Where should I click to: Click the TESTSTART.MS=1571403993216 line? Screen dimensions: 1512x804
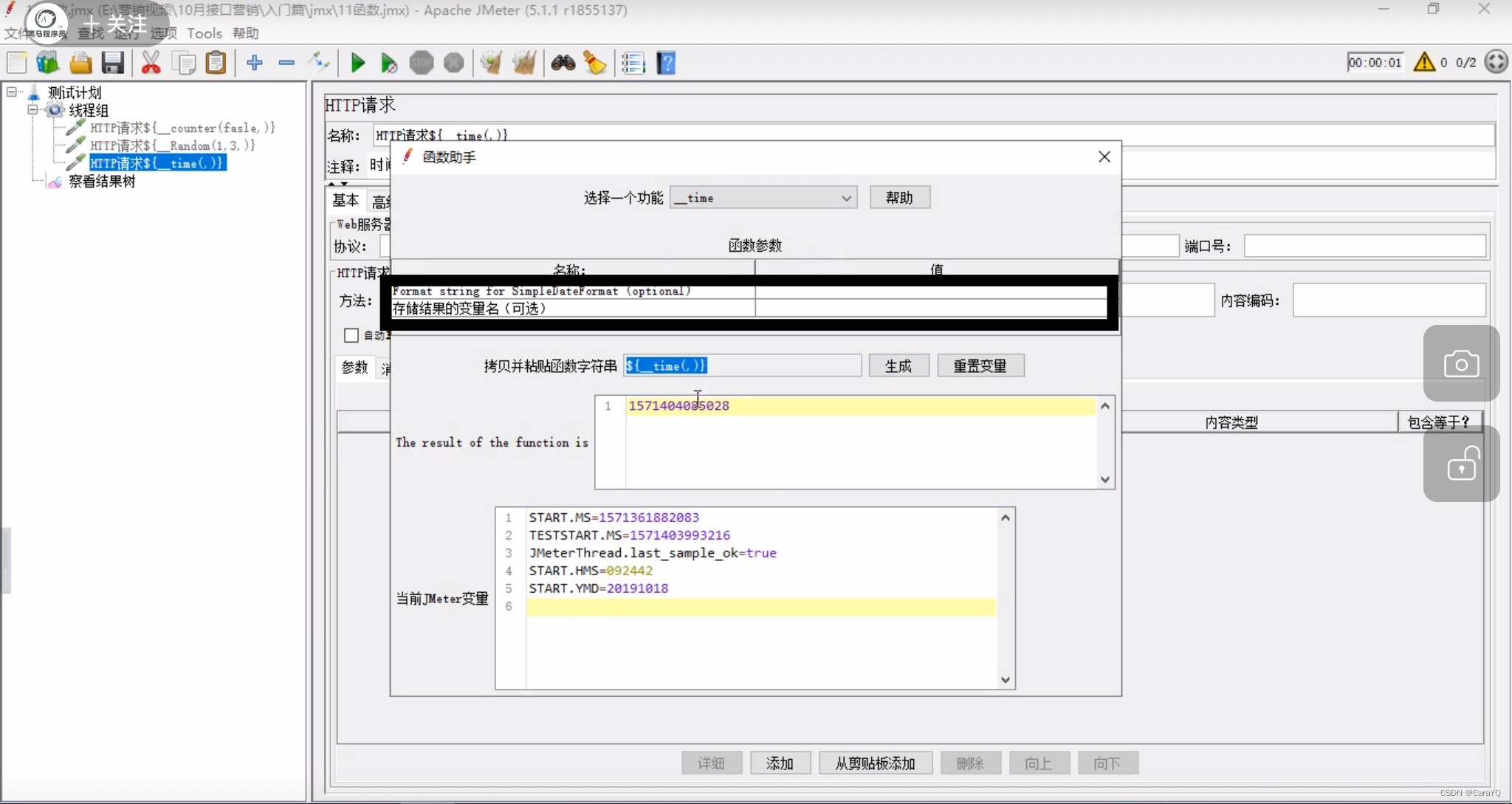click(x=630, y=535)
